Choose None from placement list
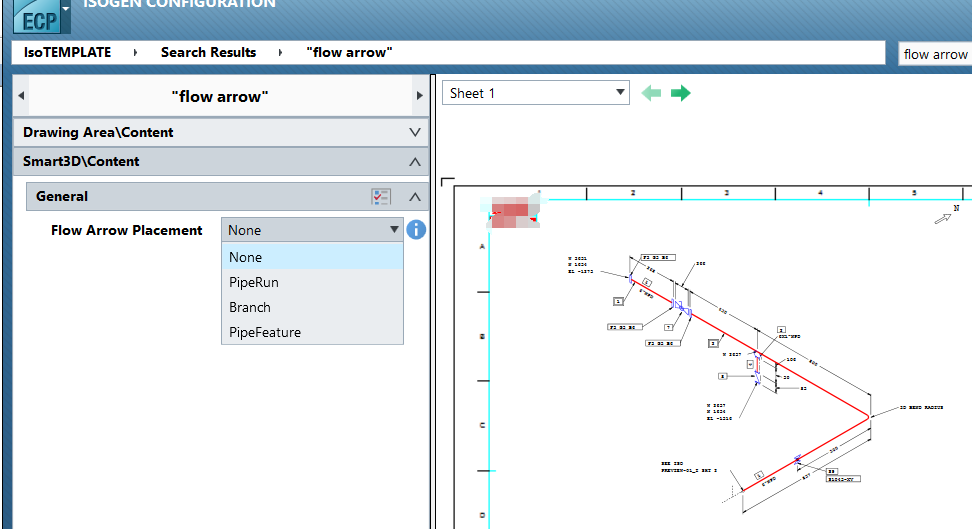972x529 pixels. (x=312, y=257)
